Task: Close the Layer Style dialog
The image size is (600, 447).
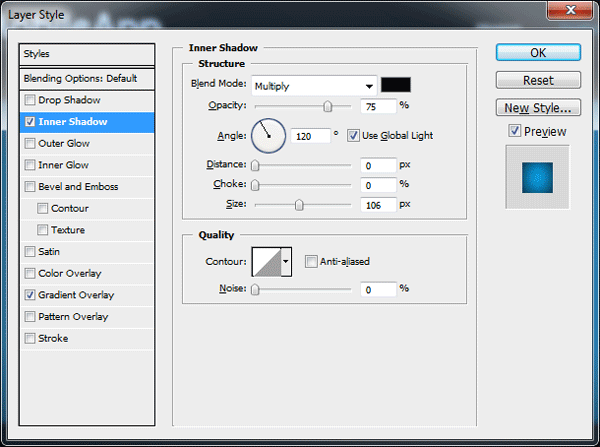Action: 570,10
